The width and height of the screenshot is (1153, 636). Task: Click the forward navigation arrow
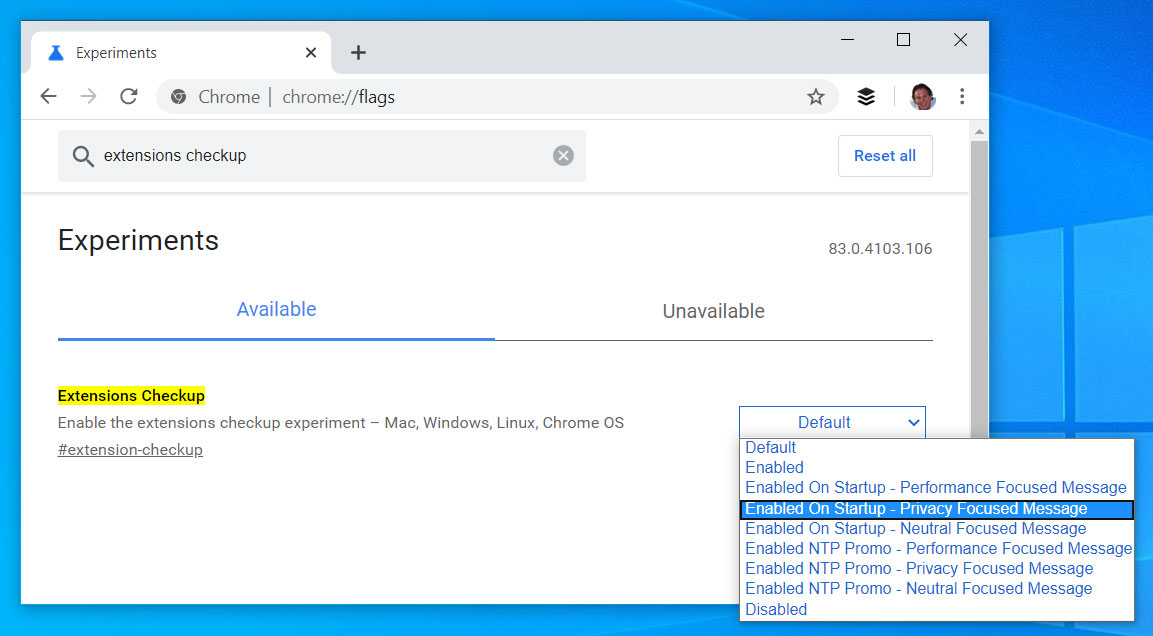point(88,96)
